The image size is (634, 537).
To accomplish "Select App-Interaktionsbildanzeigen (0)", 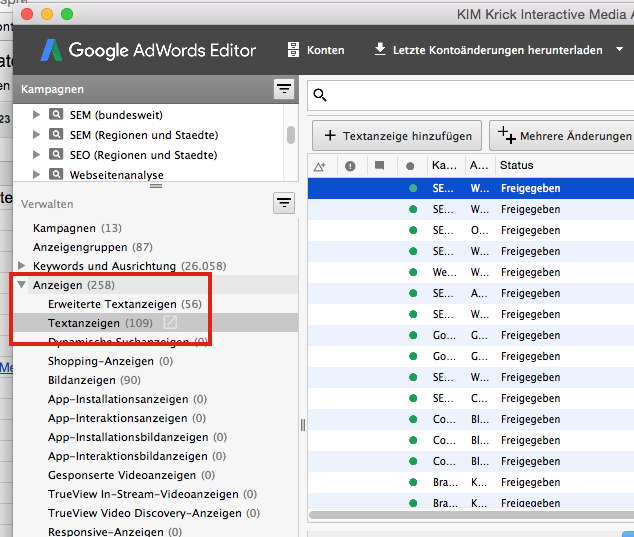I will [x=137, y=456].
